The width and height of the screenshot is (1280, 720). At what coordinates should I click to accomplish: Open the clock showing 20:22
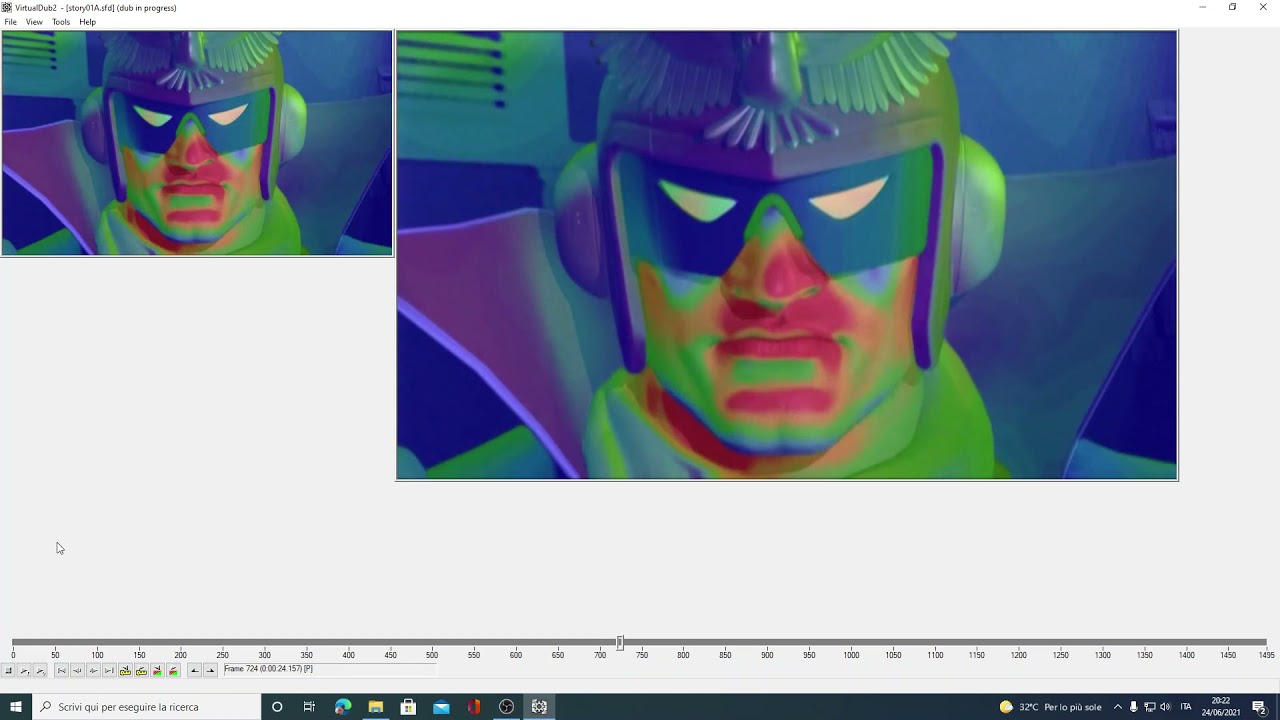(x=1221, y=707)
